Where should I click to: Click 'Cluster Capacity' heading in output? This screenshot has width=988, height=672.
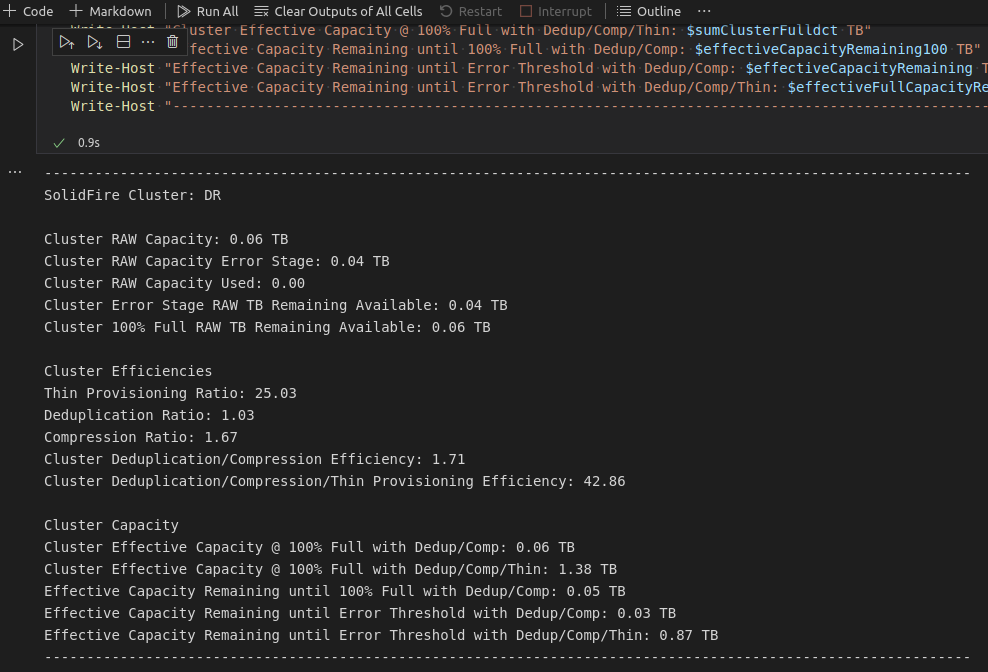point(112,526)
